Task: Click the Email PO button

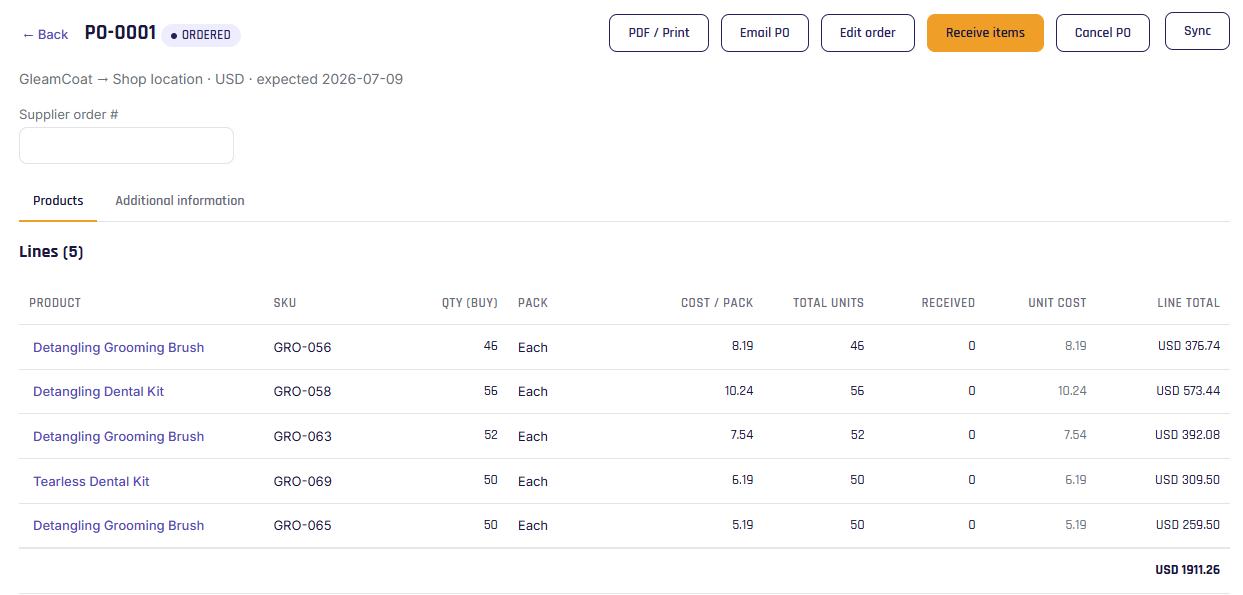Action: (765, 32)
